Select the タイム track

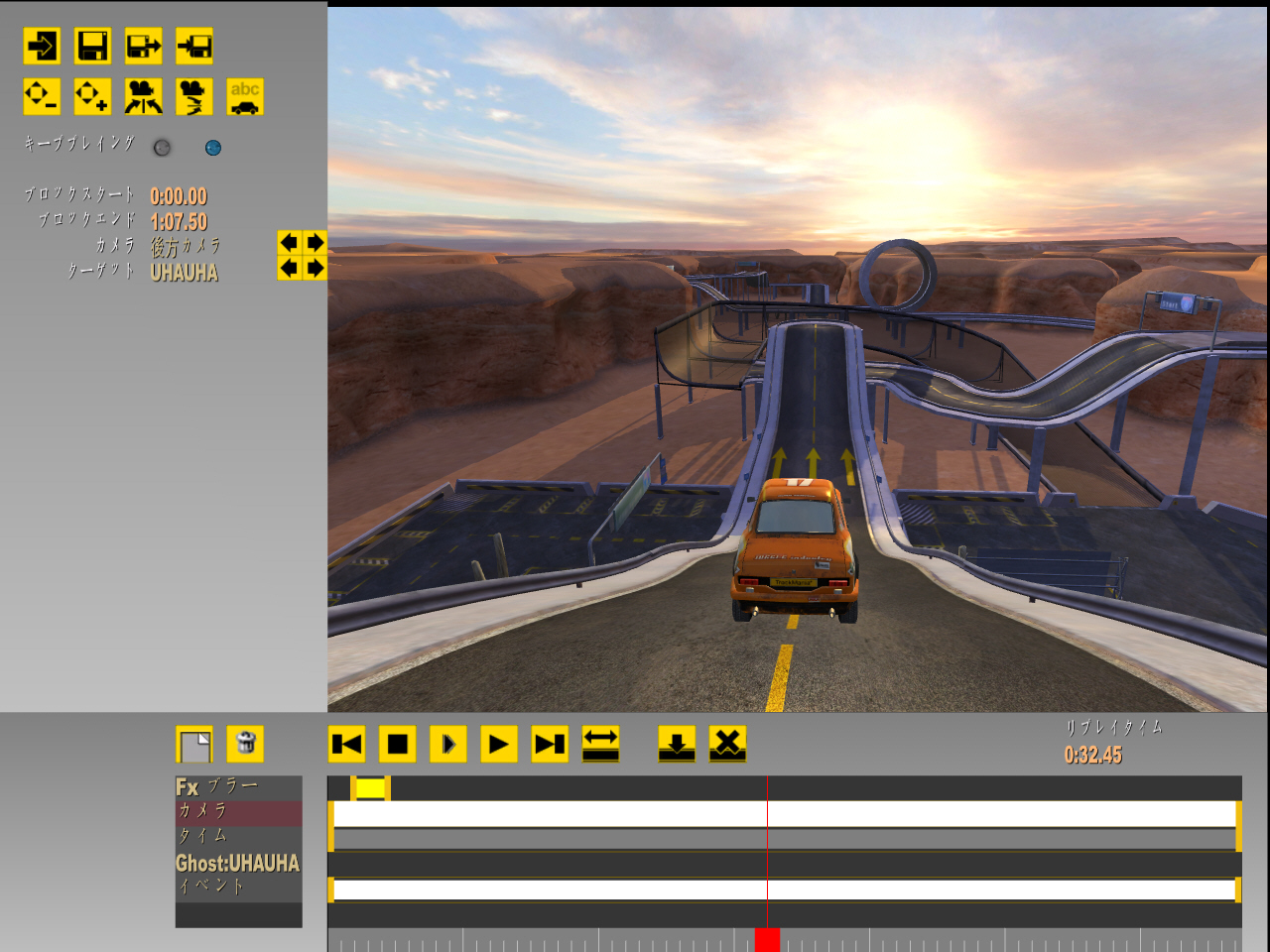[x=238, y=838]
